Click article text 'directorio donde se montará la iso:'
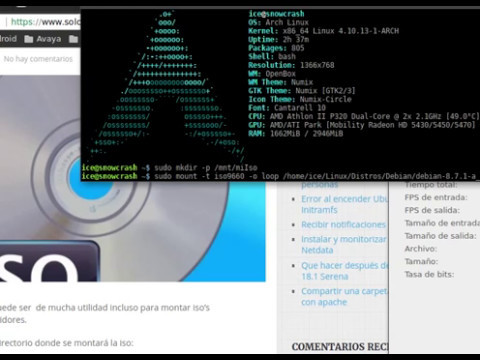Image resolution: width=480 pixels, height=360 pixels. pos(67,343)
